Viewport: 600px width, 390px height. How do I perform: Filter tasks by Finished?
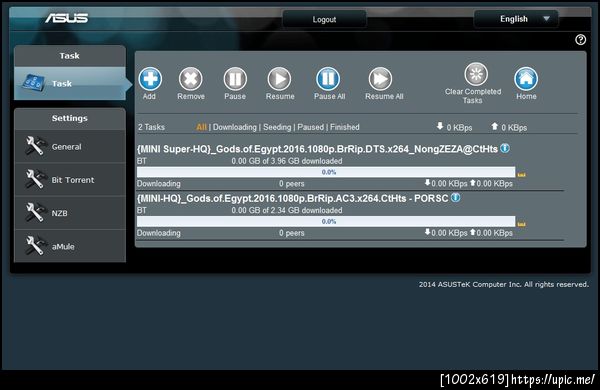click(345, 127)
